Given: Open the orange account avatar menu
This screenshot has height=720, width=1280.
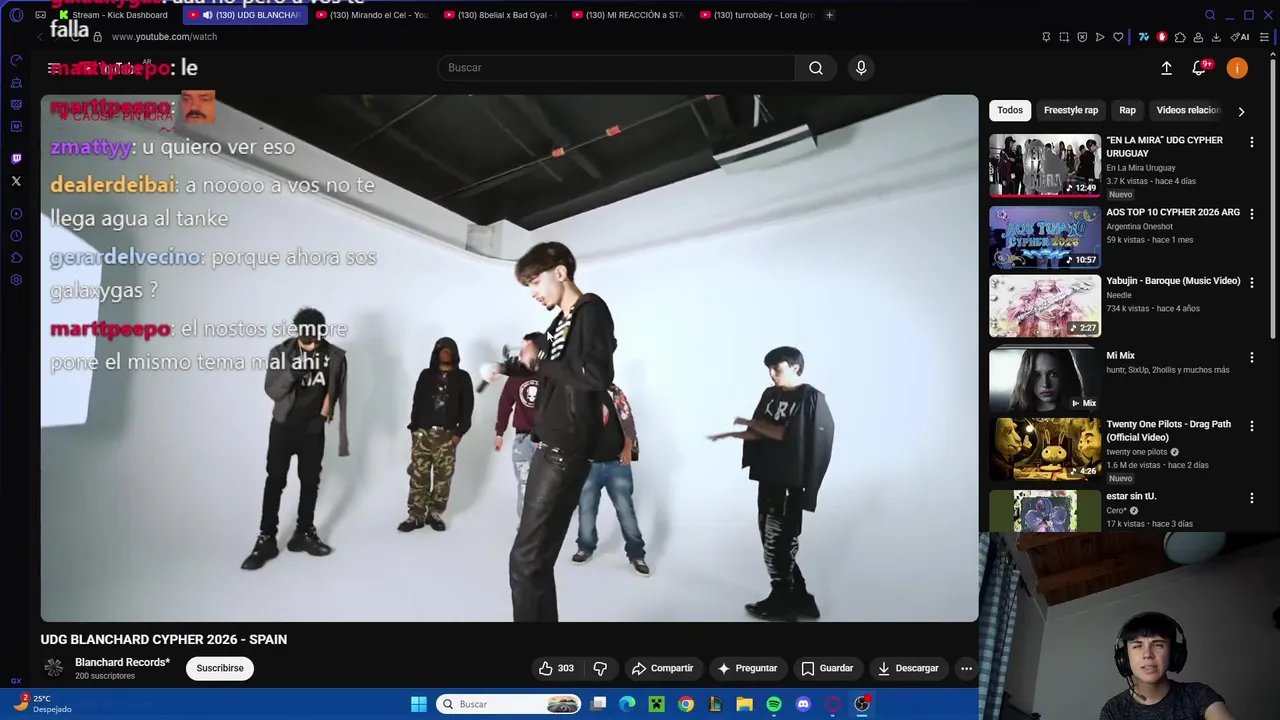Looking at the screenshot, I should tap(1237, 68).
